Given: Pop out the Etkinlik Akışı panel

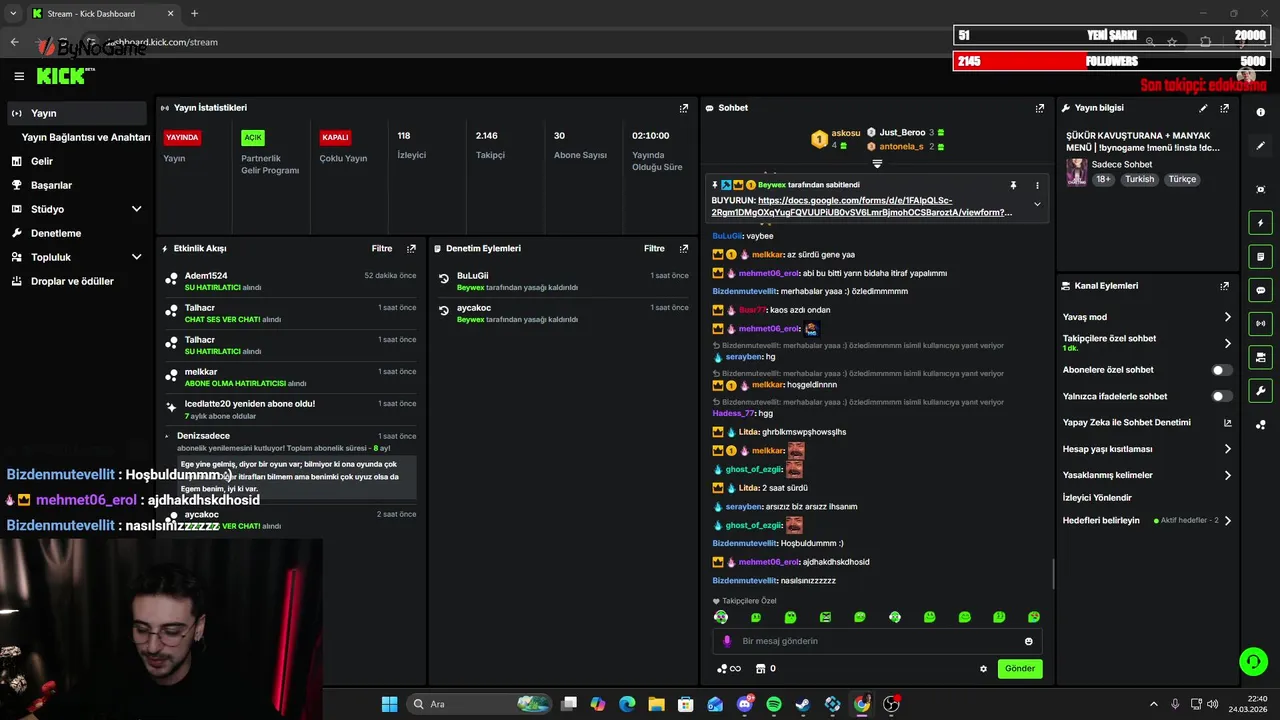Looking at the screenshot, I should [x=411, y=249].
